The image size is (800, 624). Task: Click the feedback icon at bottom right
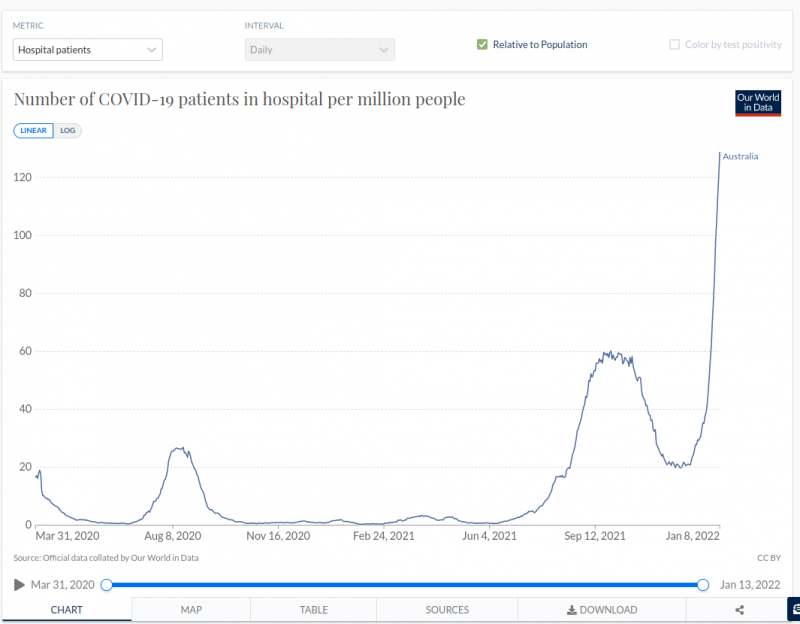coord(794,609)
